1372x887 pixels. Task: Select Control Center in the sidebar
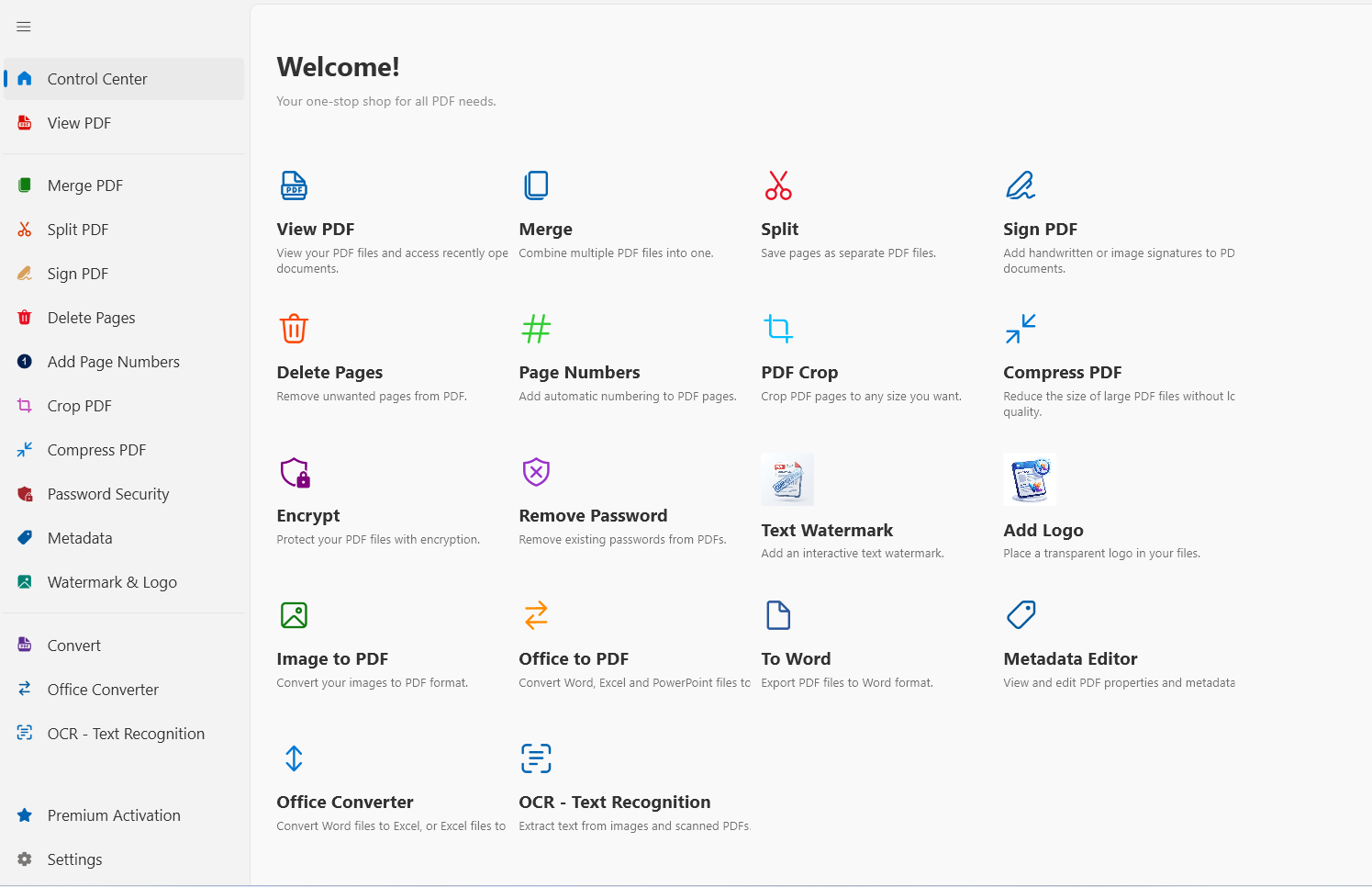pos(124,79)
